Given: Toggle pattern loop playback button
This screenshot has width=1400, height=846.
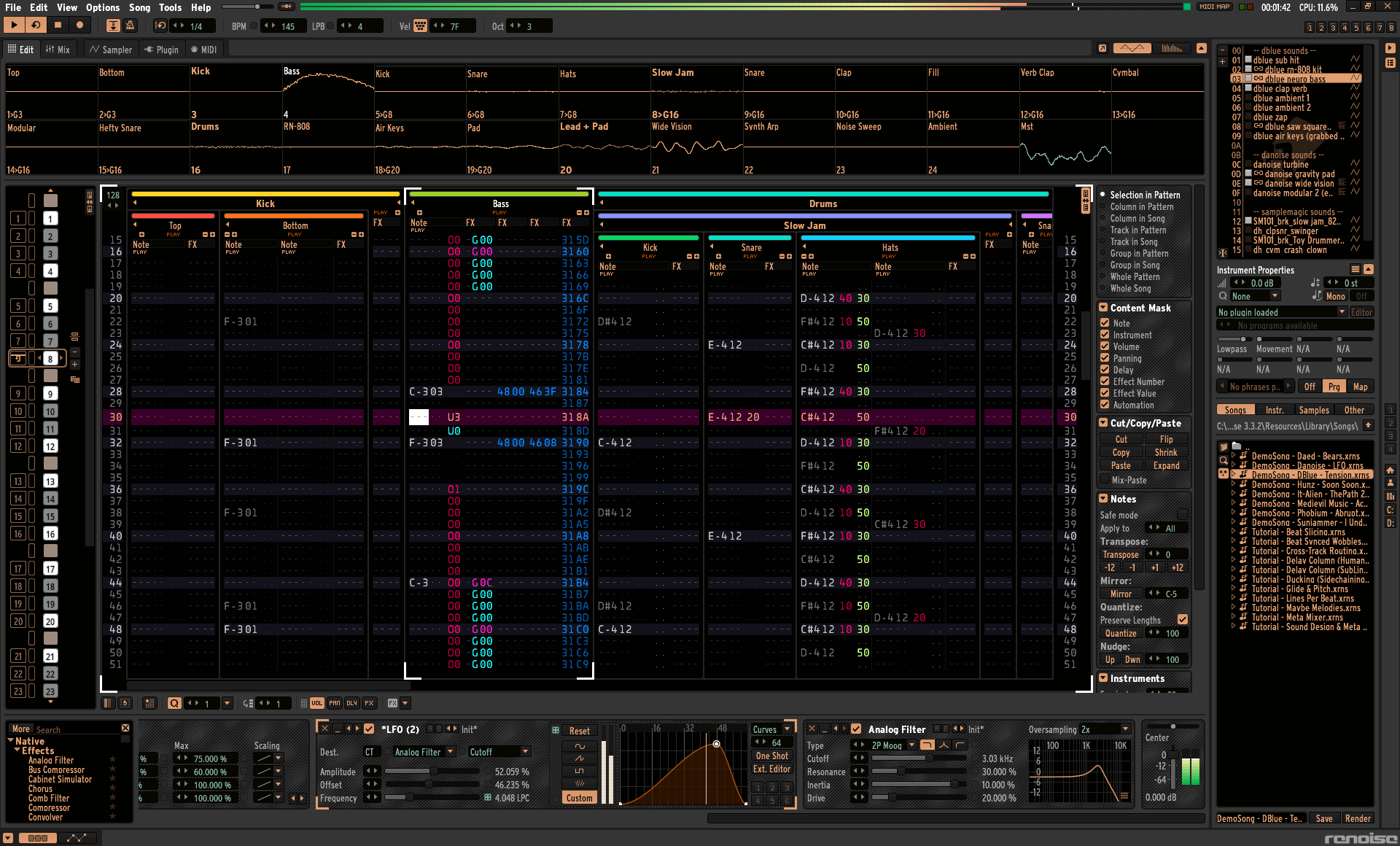Looking at the screenshot, I should (x=36, y=26).
